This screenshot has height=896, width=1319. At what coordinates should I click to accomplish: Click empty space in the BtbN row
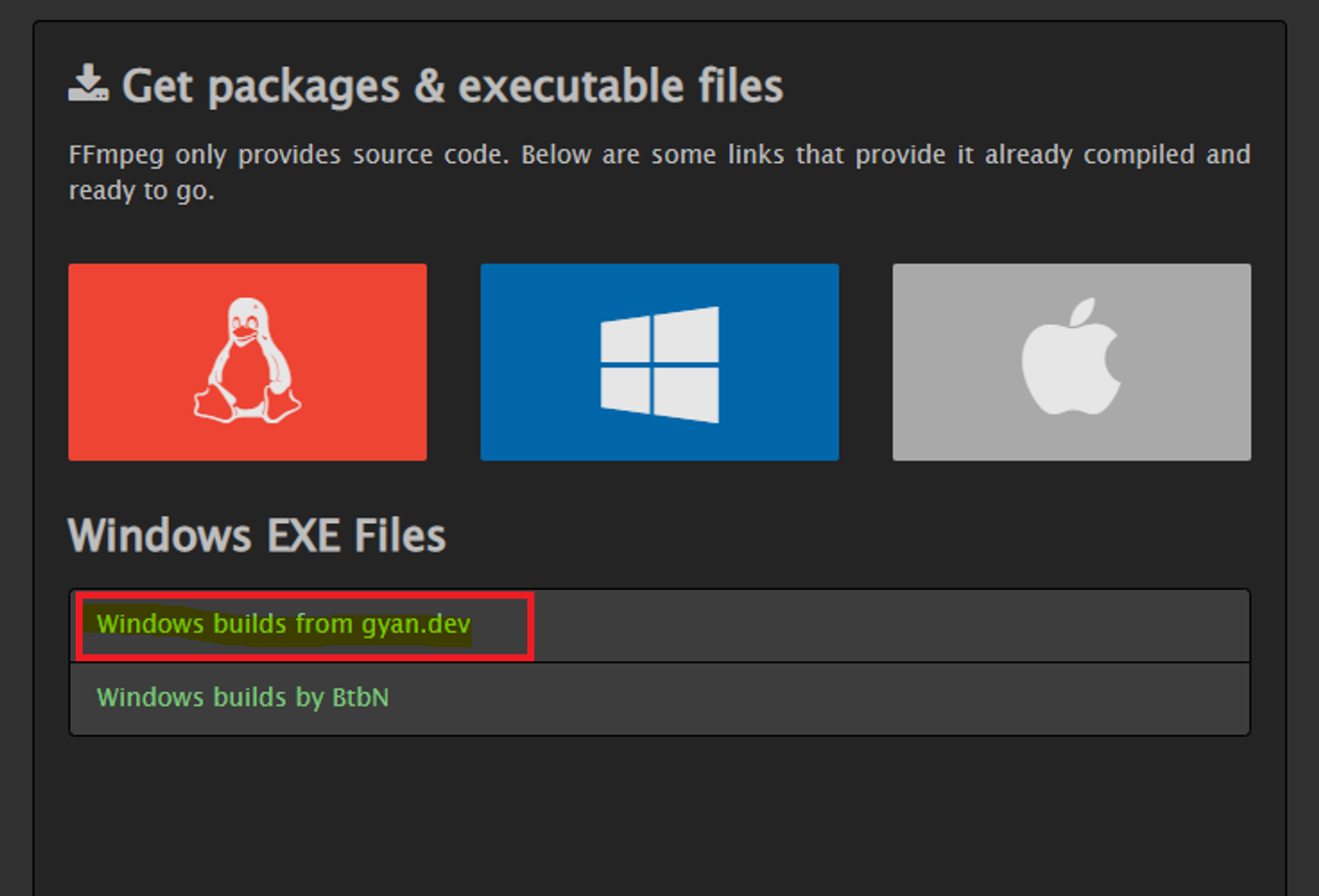coord(818,699)
